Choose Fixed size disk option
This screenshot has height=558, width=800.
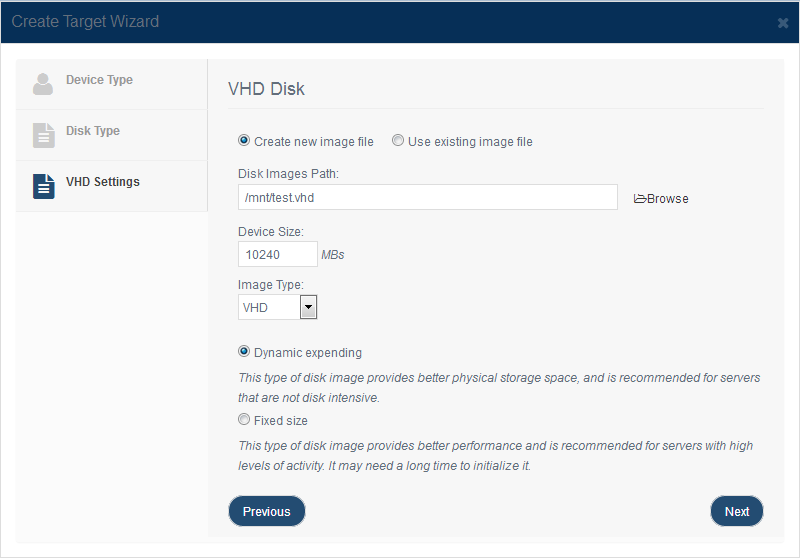(244, 419)
